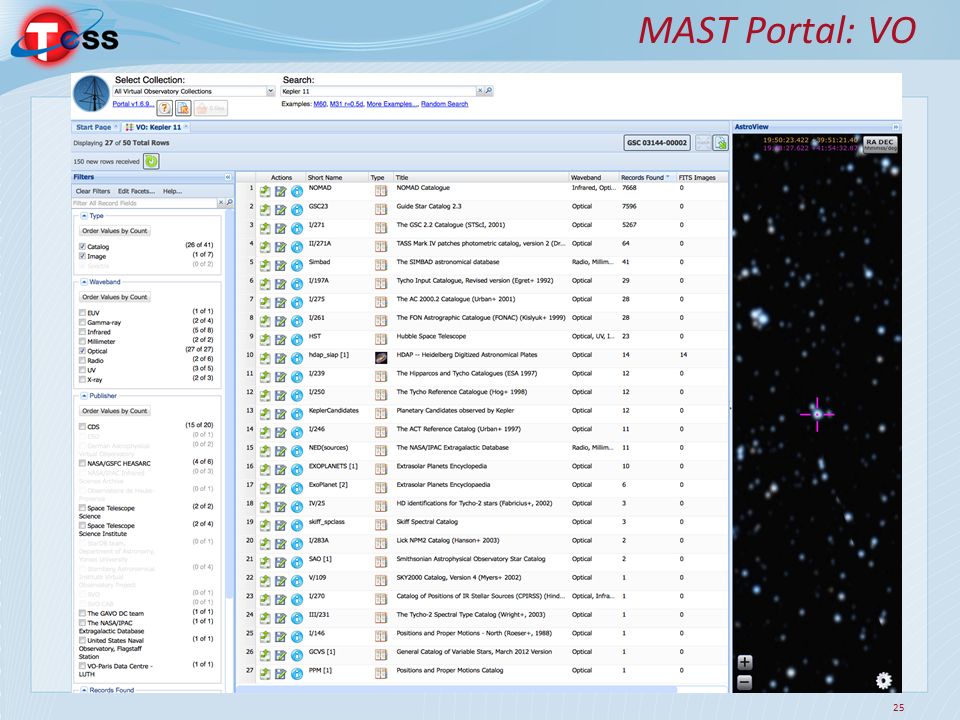Uncheck the Image type filter
The height and width of the screenshot is (720, 960).
[82, 256]
